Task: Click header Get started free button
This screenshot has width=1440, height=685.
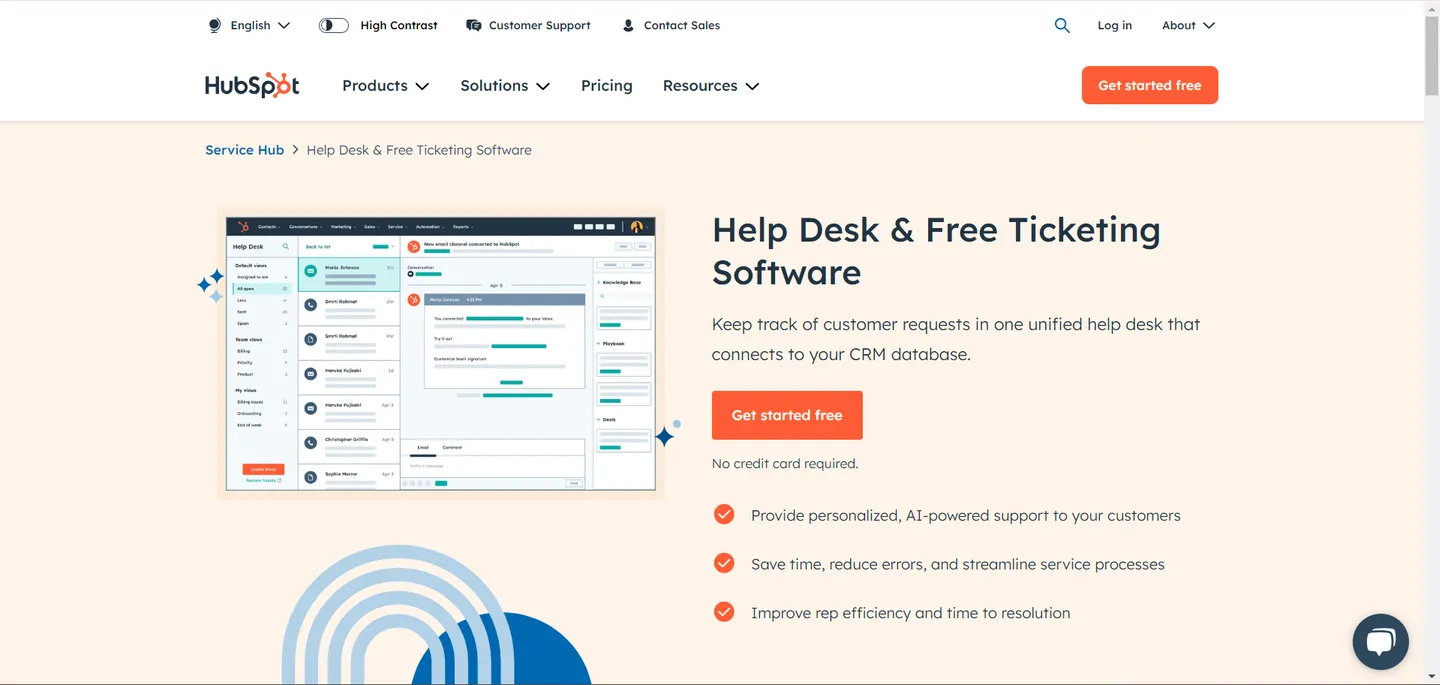Action: click(1150, 85)
